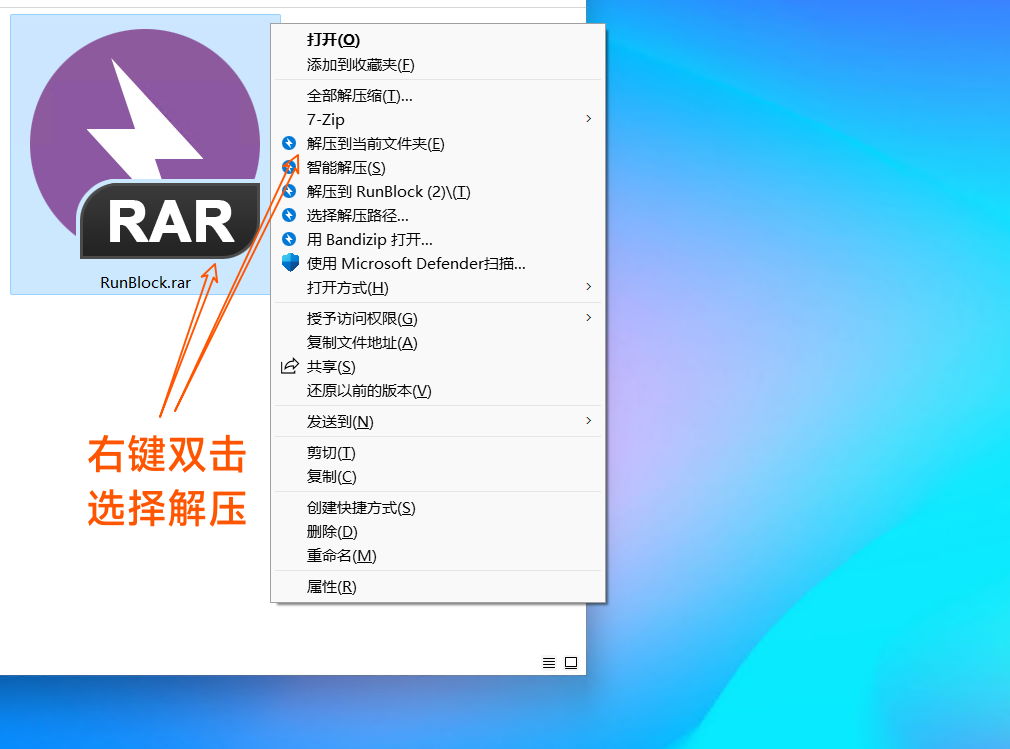This screenshot has width=1010, height=749.
Task: Choose 共享(S) menu entry
Action: pyautogui.click(x=438, y=366)
